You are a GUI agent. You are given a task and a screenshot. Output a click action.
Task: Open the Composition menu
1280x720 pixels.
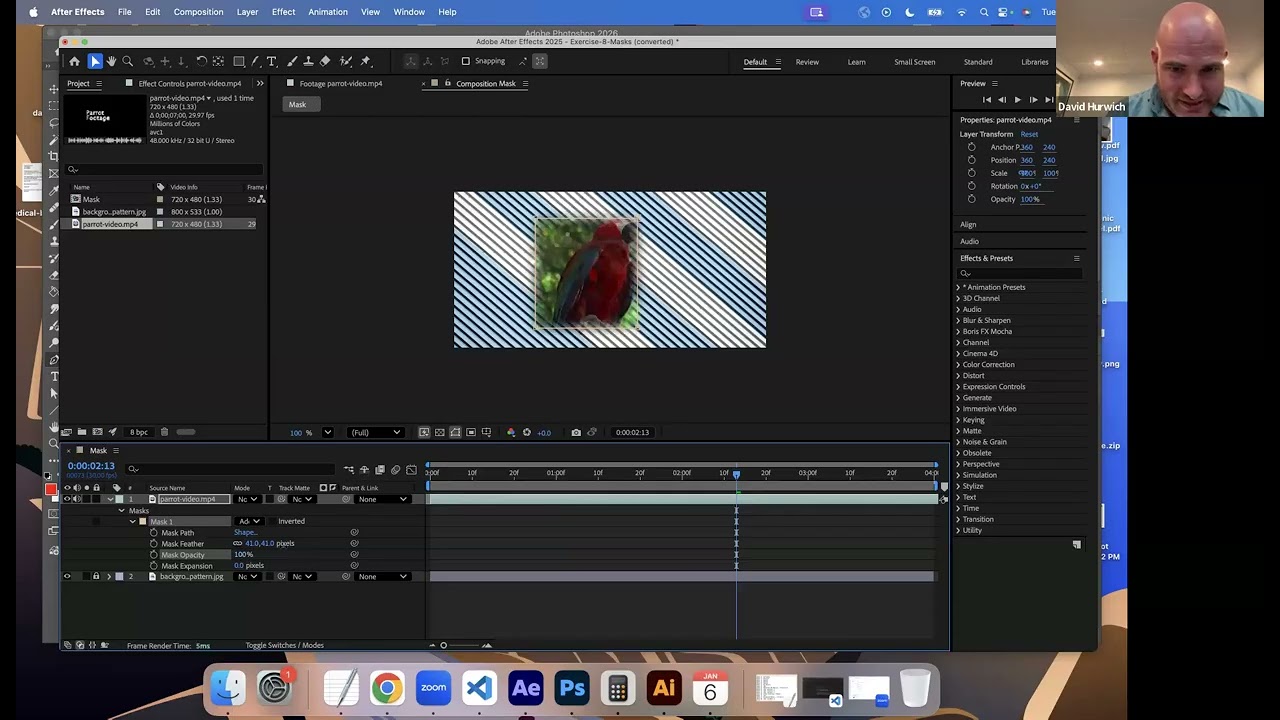[x=198, y=12]
